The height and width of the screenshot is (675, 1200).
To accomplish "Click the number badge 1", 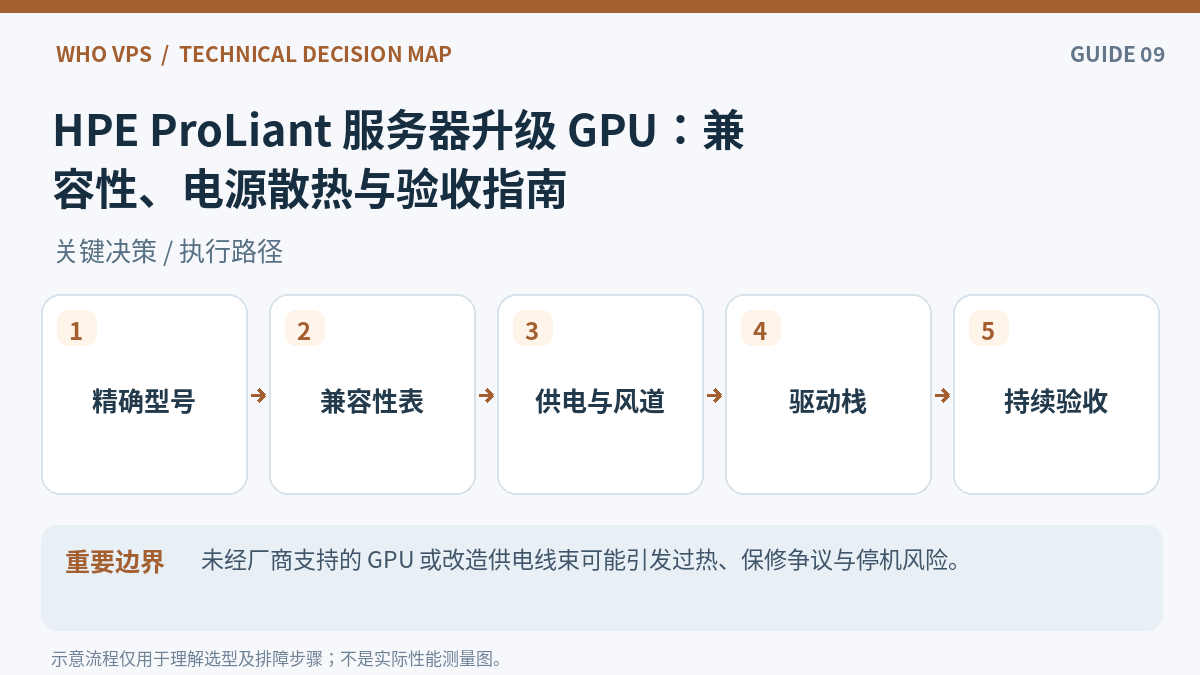I will 77,329.
